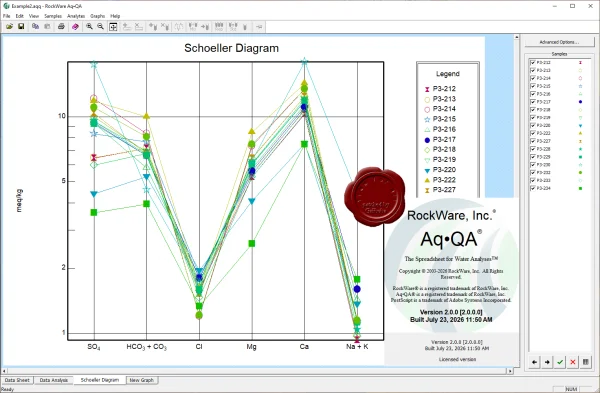Zoom out with the minus magnifier icon
The height and width of the screenshot is (393, 600).
click(x=101, y=26)
